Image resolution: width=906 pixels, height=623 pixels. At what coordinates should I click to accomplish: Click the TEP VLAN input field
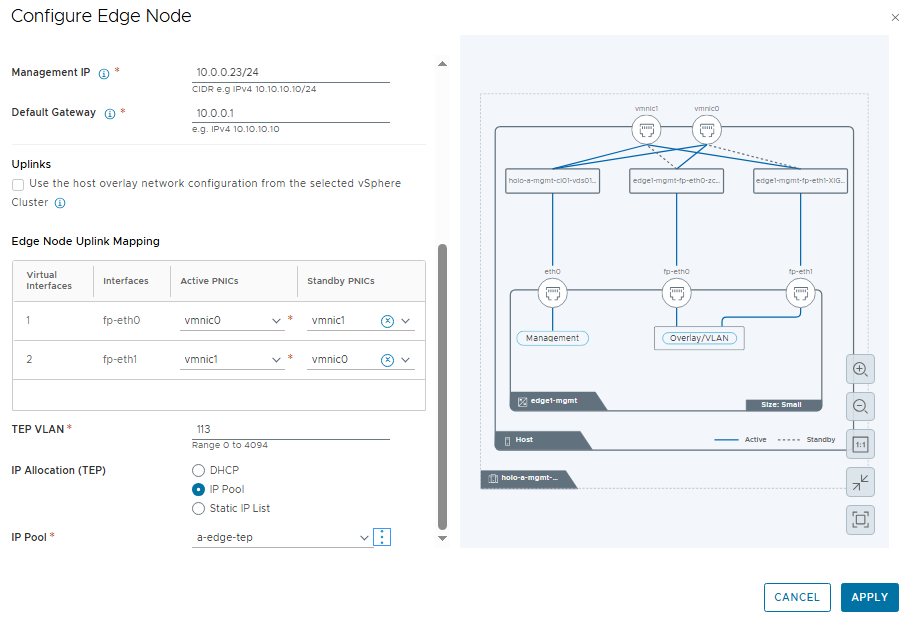tap(290, 429)
